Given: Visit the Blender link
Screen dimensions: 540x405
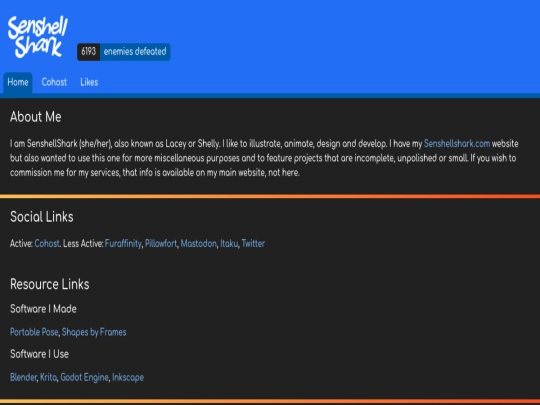Looking at the screenshot, I should (x=23, y=377).
